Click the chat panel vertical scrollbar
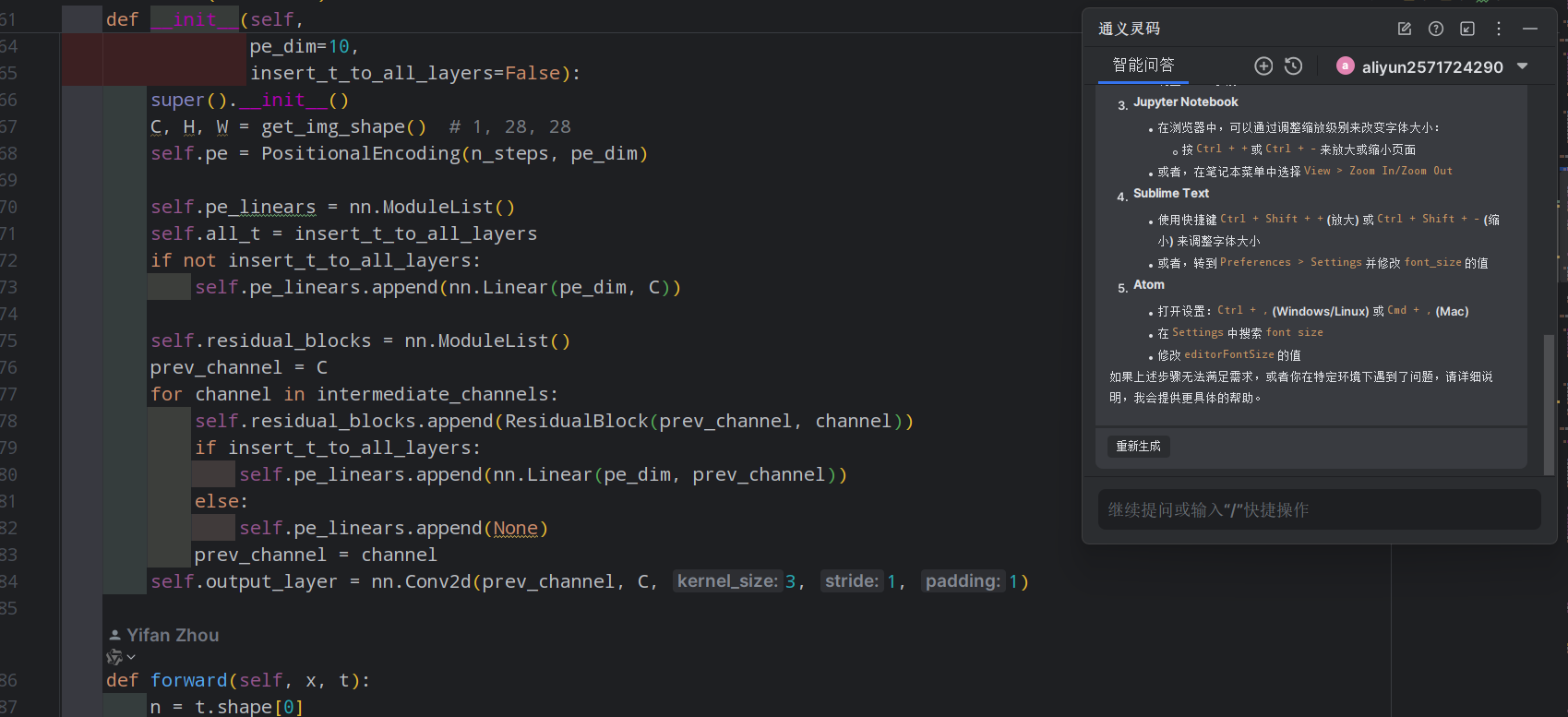This screenshot has width=1568, height=717. pos(1549,403)
